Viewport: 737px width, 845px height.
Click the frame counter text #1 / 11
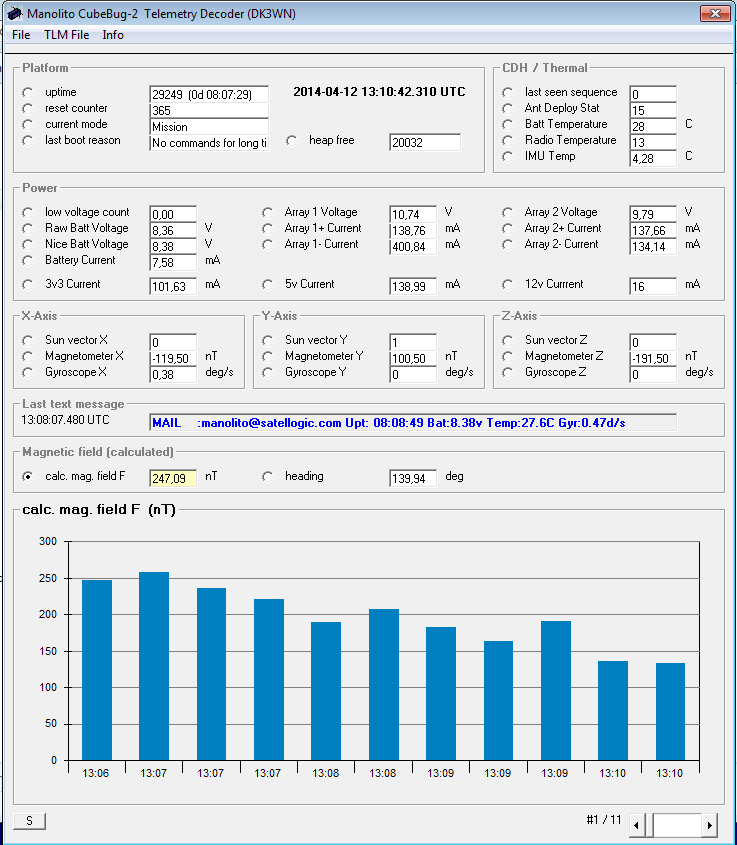tap(603, 820)
